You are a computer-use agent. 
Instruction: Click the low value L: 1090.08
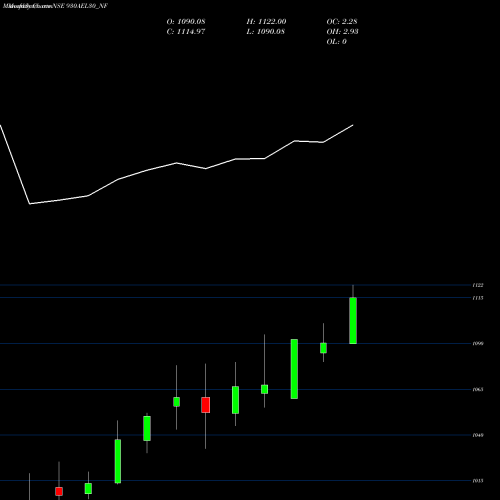(x=265, y=32)
